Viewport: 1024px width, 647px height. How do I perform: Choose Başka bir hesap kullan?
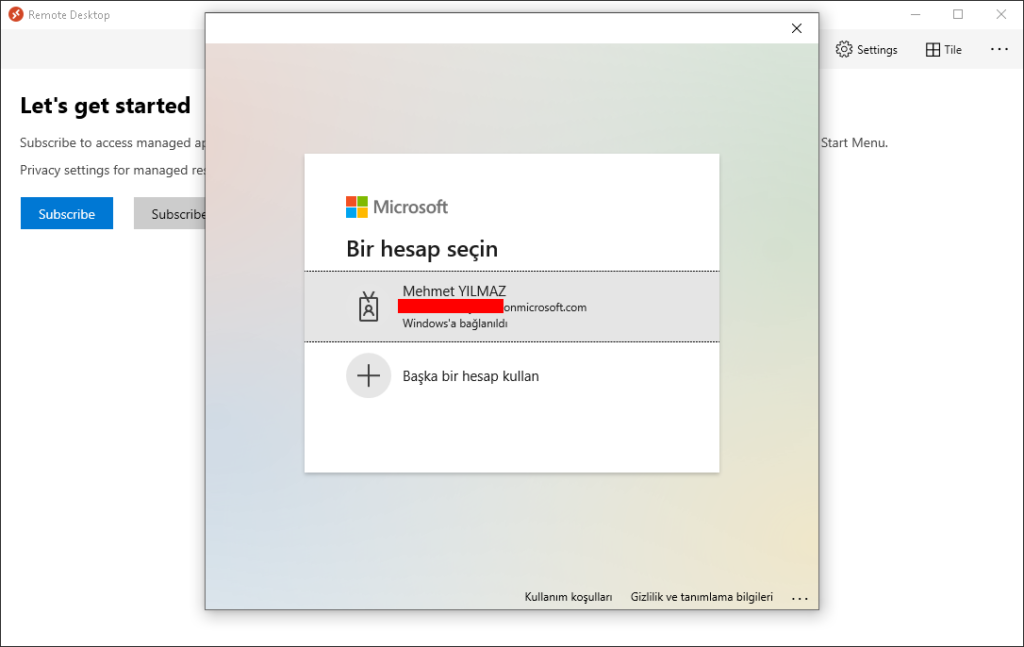pyautogui.click(x=511, y=375)
